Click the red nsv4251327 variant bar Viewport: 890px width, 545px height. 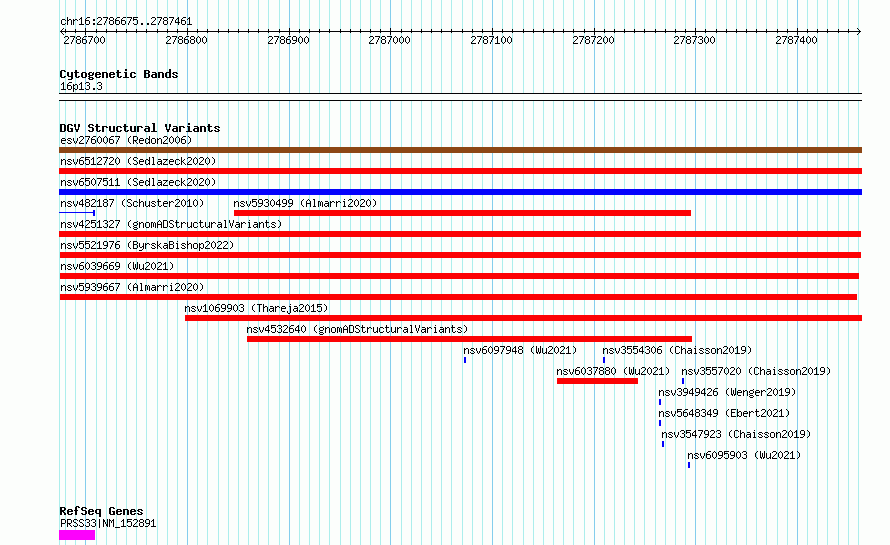[x=460, y=234]
